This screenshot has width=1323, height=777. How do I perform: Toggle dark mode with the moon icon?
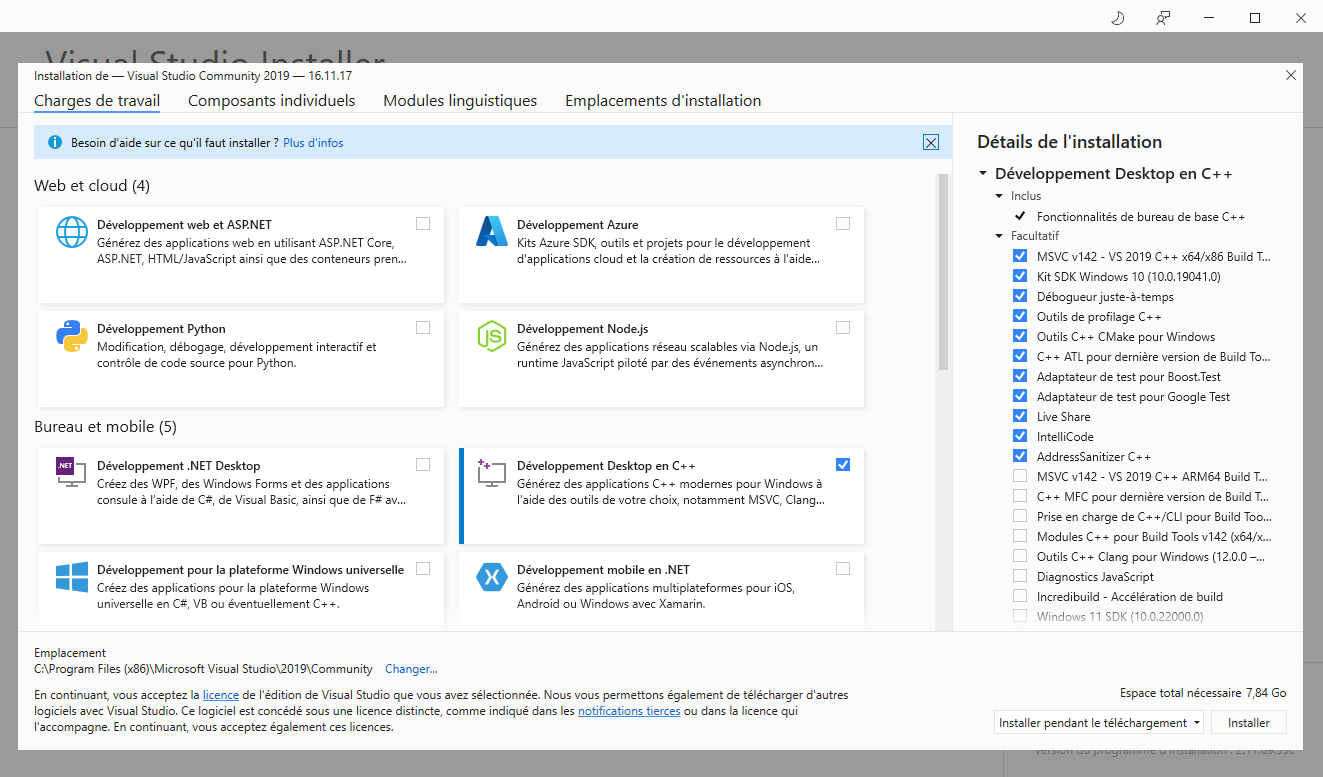(1117, 17)
